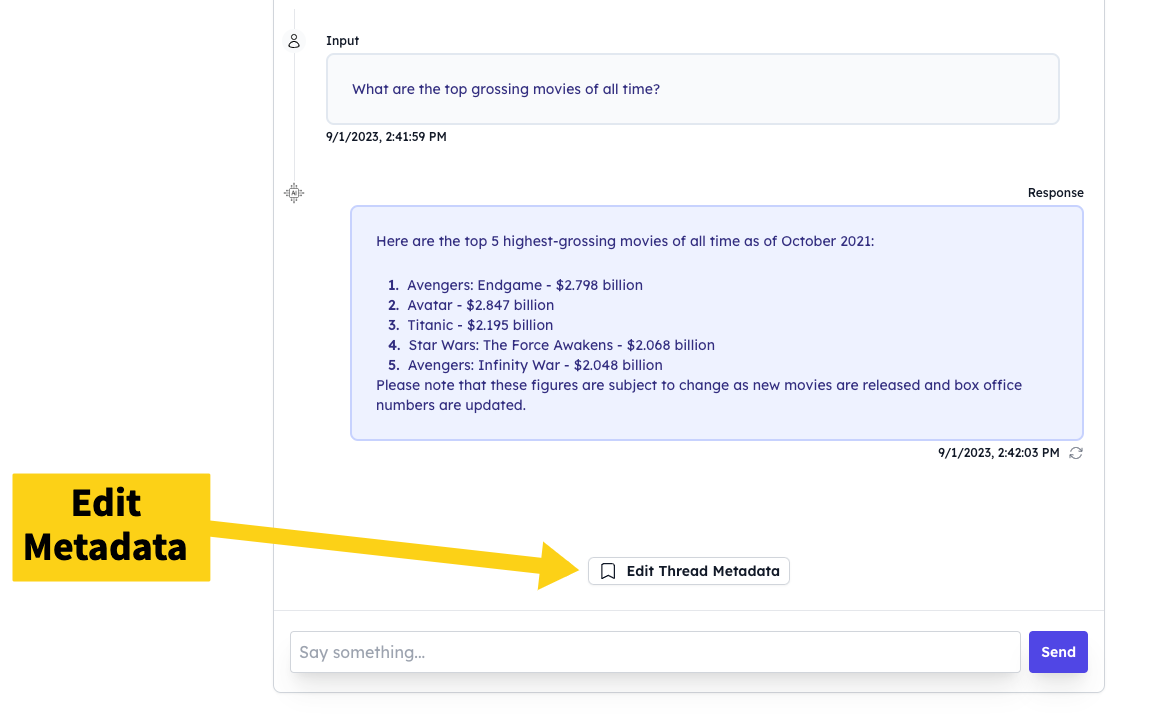Click the yellow 'Edit Metadata' callout box
The width and height of the screenshot is (1157, 718).
coord(111,527)
